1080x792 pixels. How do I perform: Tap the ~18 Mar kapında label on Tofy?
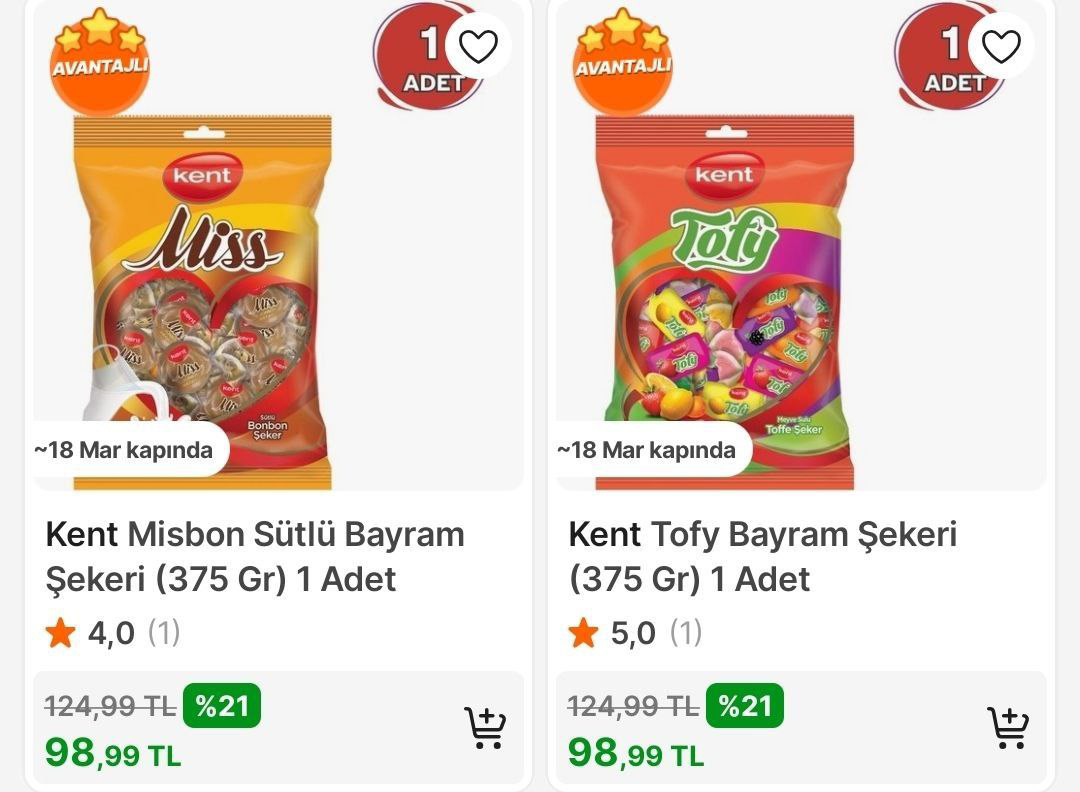pyautogui.click(x=647, y=450)
